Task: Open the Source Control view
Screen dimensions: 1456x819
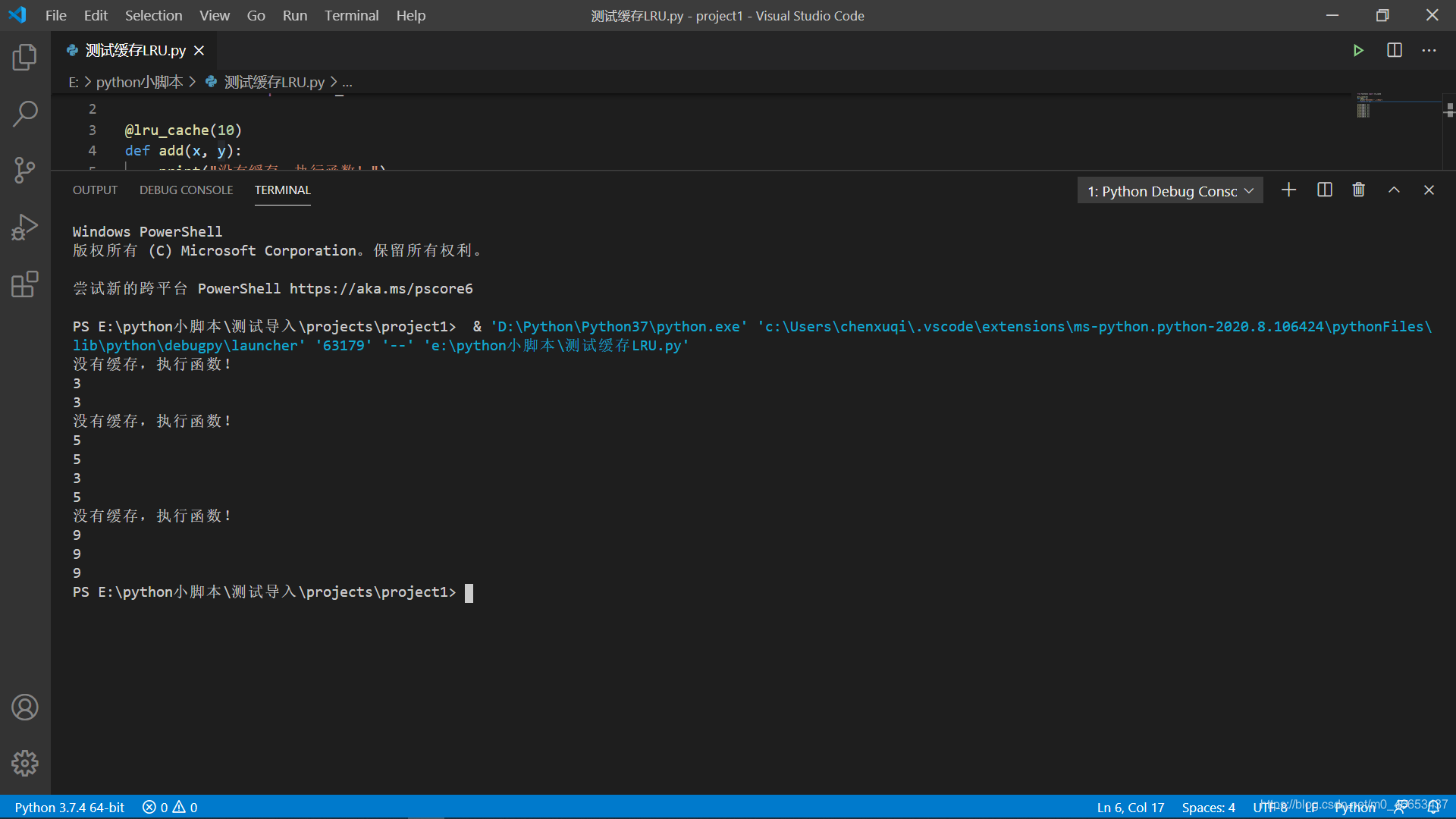Action: (x=25, y=171)
